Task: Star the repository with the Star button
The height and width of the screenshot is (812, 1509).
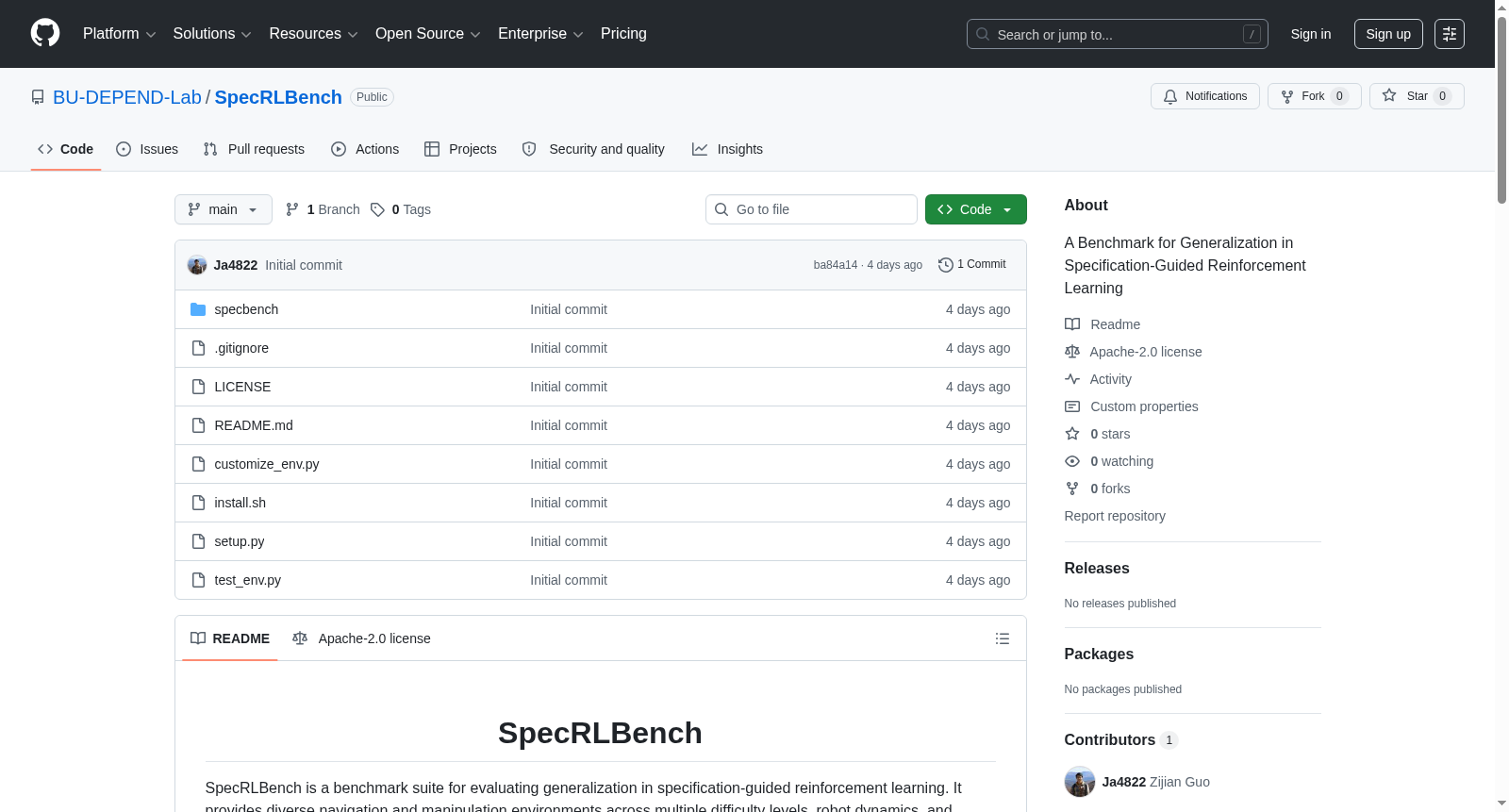Action: pyautogui.click(x=1417, y=96)
